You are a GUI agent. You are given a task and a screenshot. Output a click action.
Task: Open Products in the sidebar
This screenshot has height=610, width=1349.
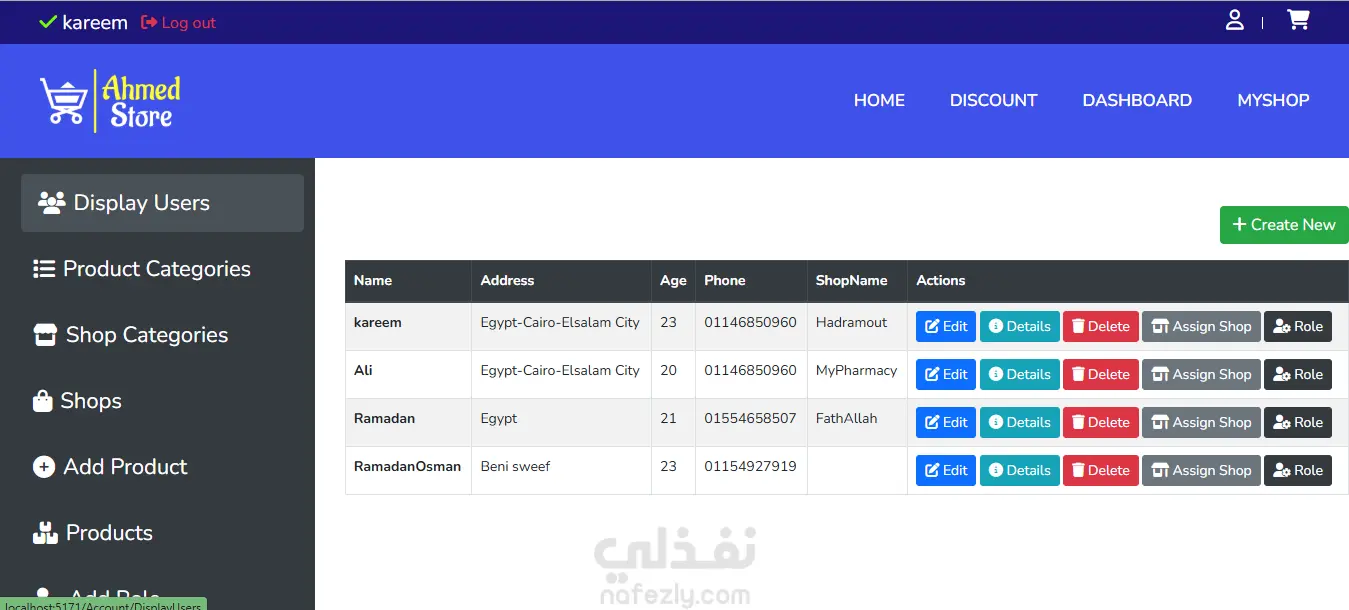[92, 533]
